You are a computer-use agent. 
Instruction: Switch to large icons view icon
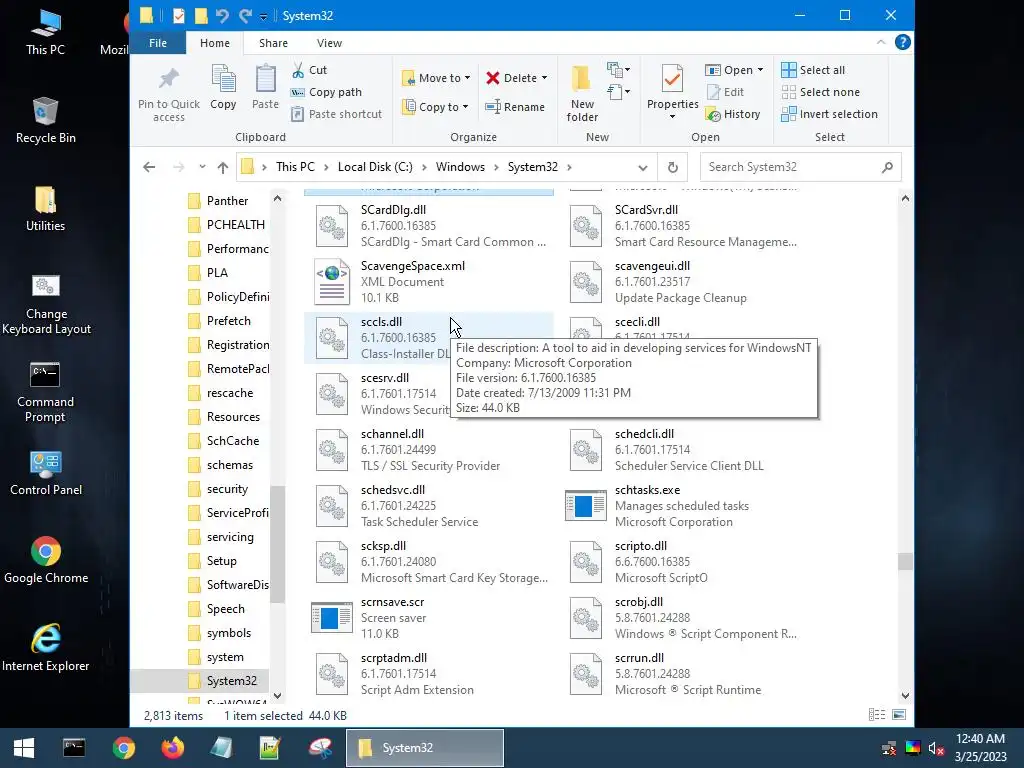tap(899, 715)
